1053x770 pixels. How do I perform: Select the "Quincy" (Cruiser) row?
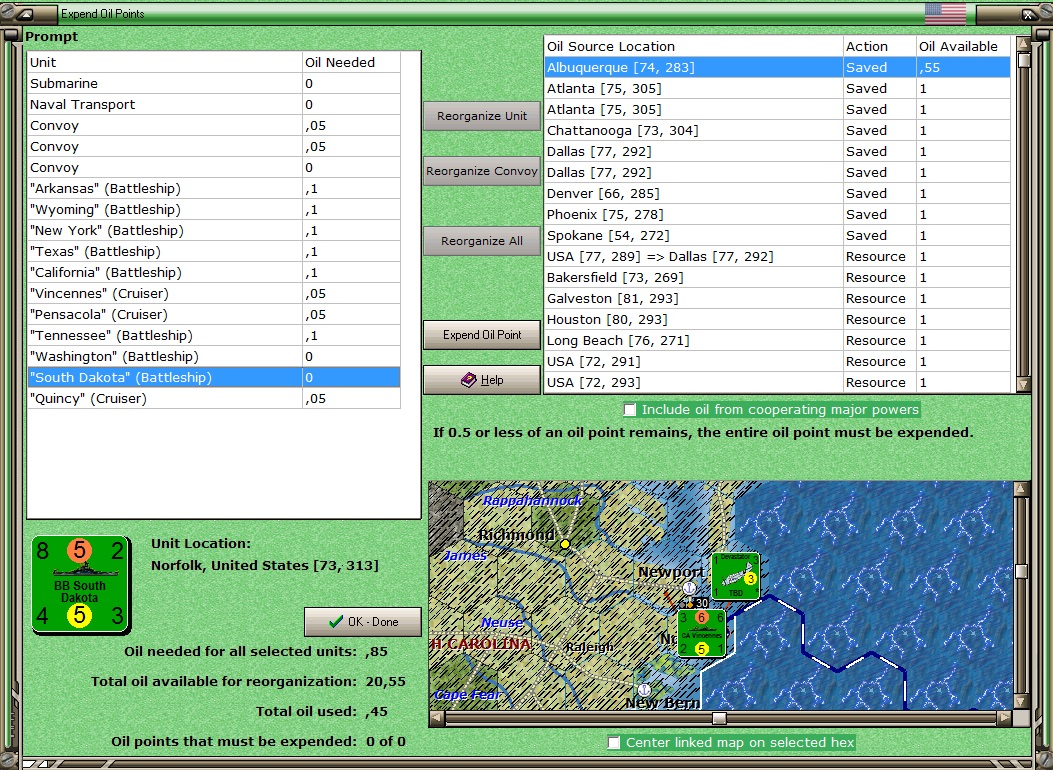[x=214, y=398]
